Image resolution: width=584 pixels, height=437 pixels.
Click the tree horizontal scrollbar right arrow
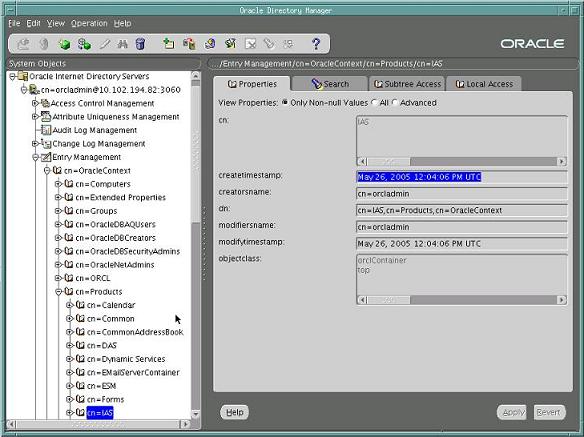185,424
